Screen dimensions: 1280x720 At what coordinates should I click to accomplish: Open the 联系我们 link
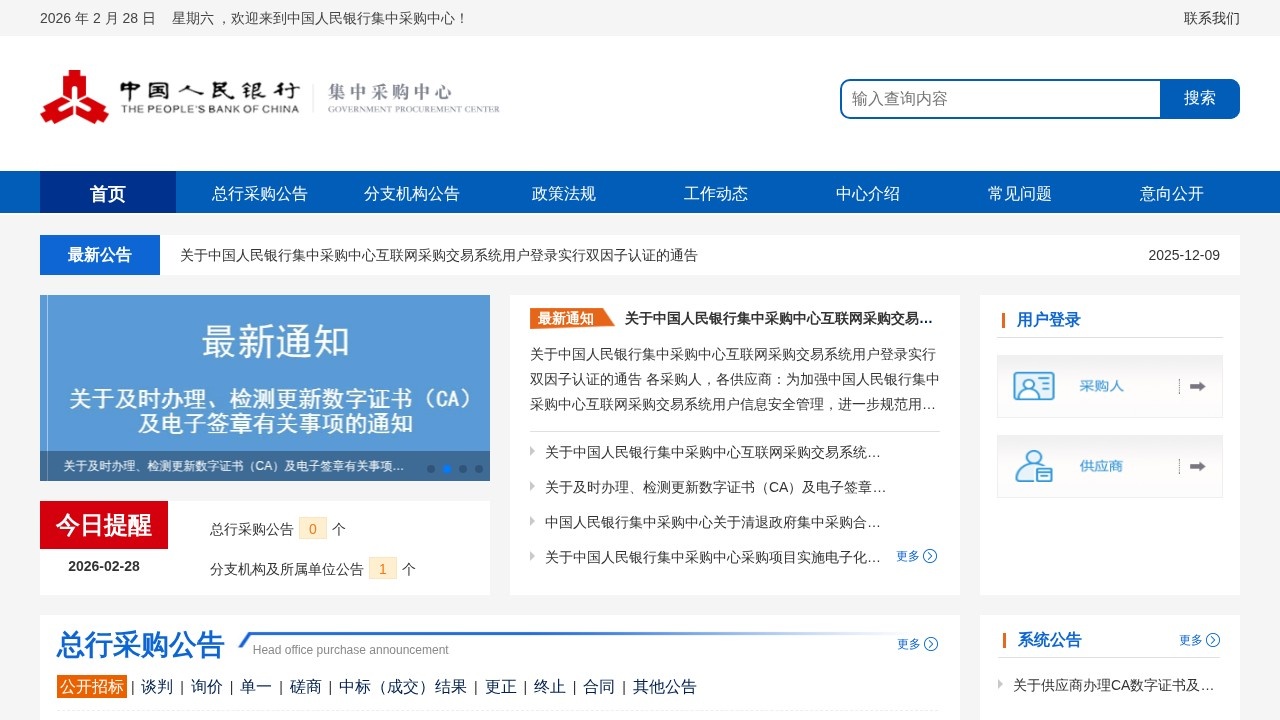point(1210,18)
